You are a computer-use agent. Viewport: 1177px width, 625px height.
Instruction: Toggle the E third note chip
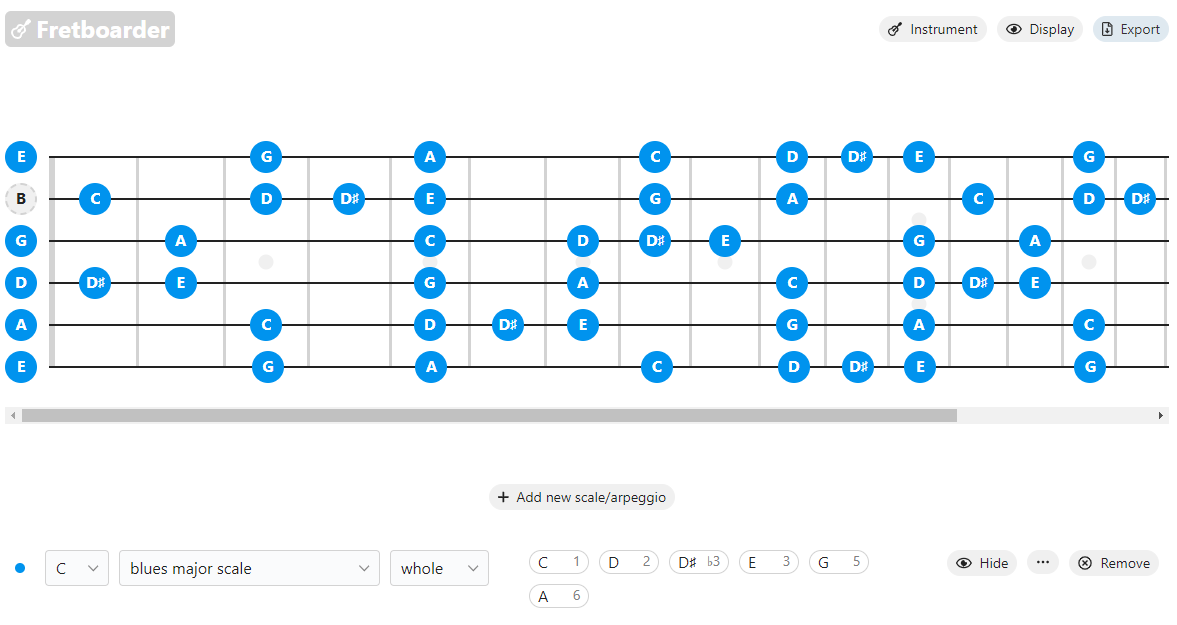coord(768,562)
